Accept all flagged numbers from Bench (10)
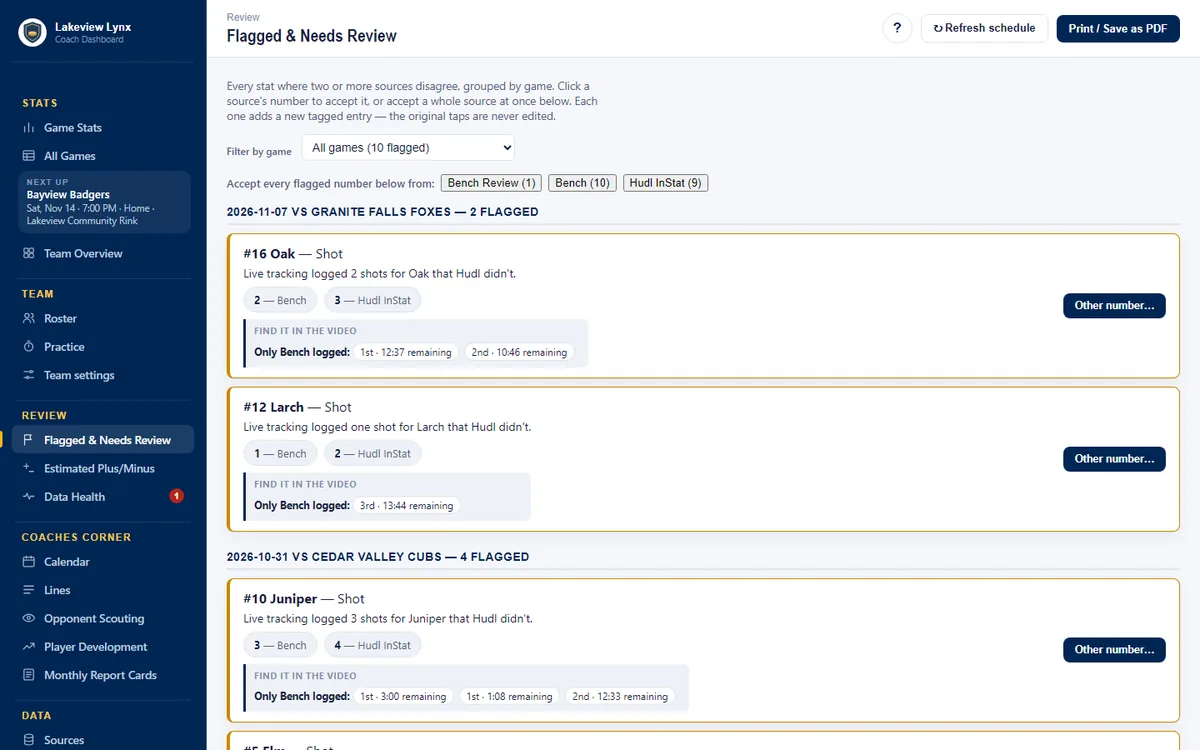The height and width of the screenshot is (750, 1200). click(x=582, y=183)
